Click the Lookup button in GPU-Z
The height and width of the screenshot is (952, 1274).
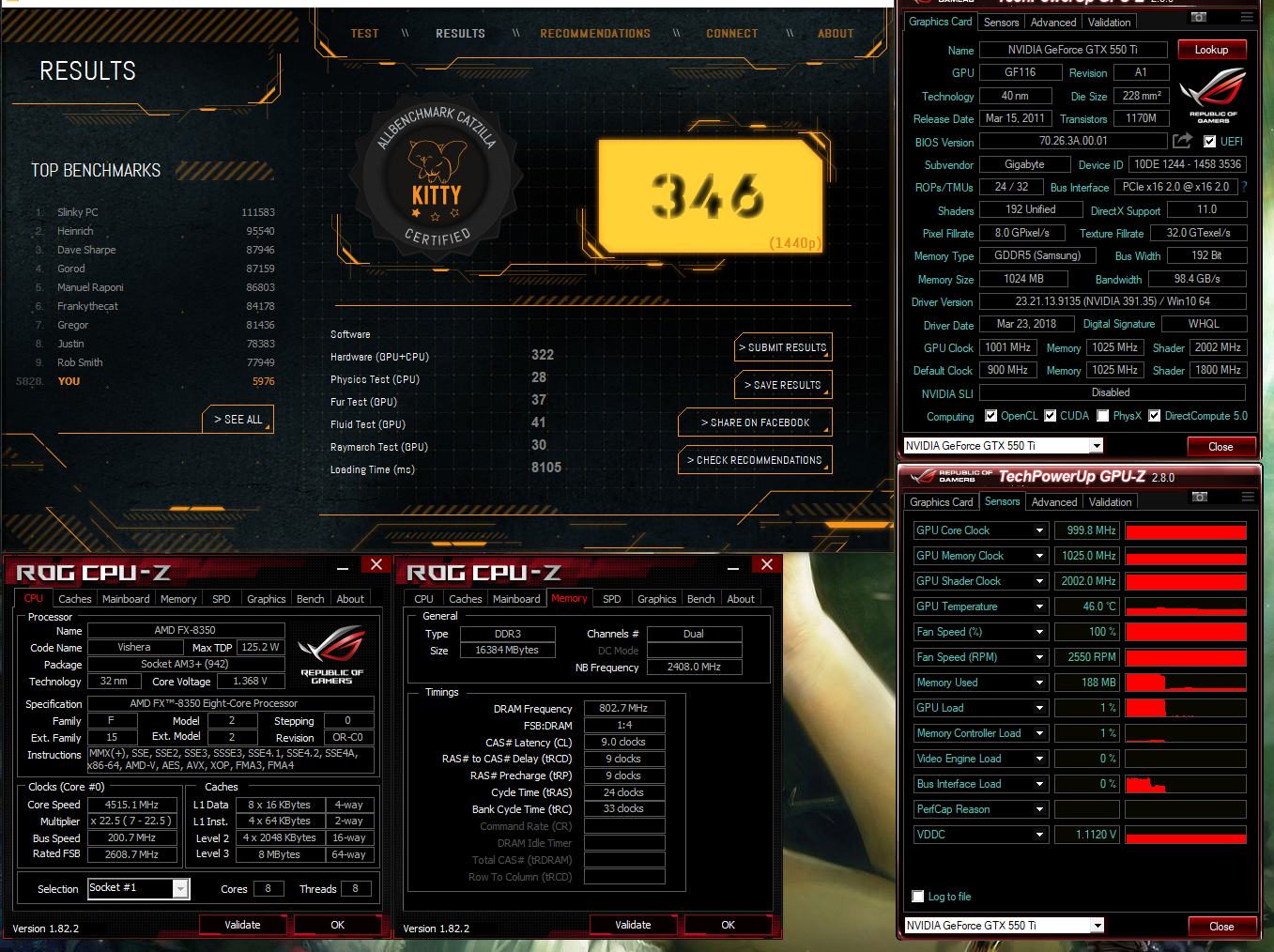1211,50
